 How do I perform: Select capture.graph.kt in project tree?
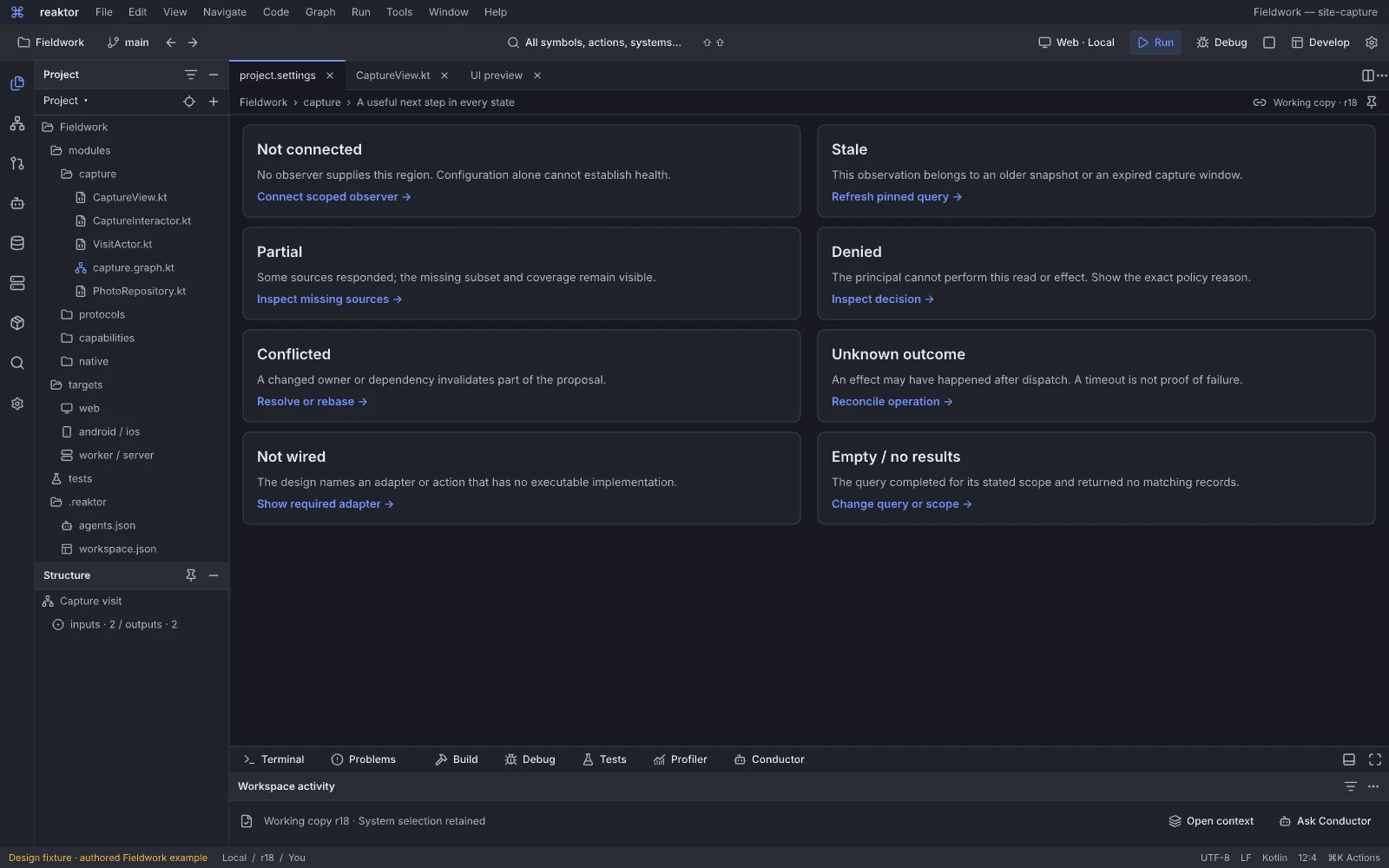[125, 267]
